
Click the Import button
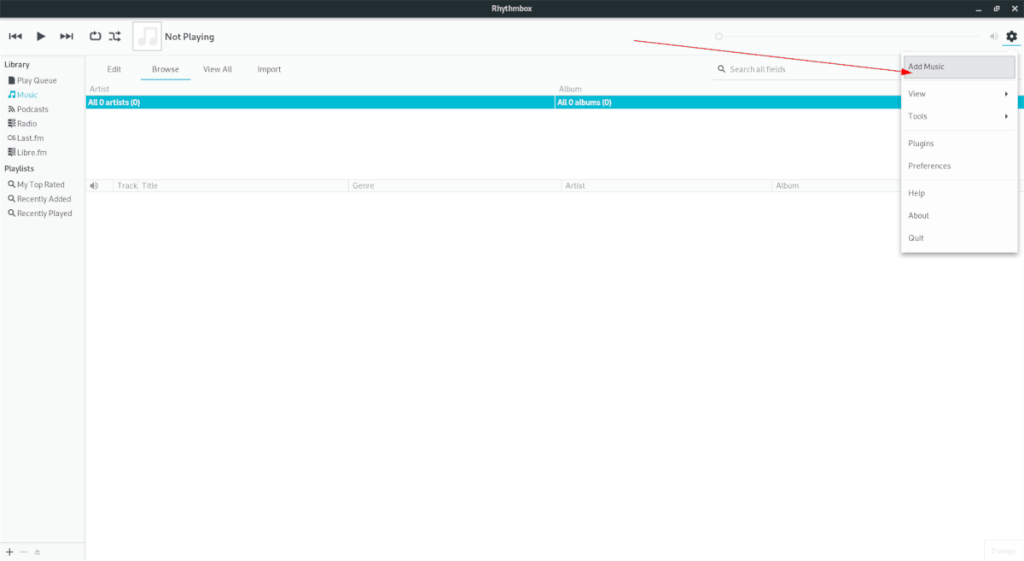click(x=269, y=70)
